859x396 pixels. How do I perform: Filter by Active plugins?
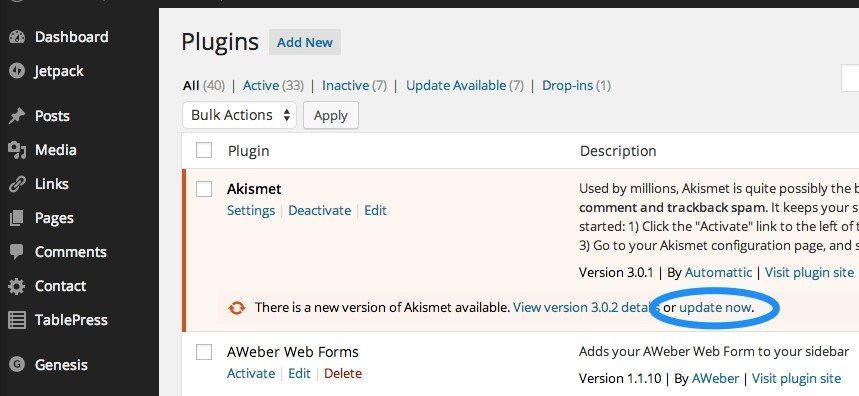click(x=273, y=85)
